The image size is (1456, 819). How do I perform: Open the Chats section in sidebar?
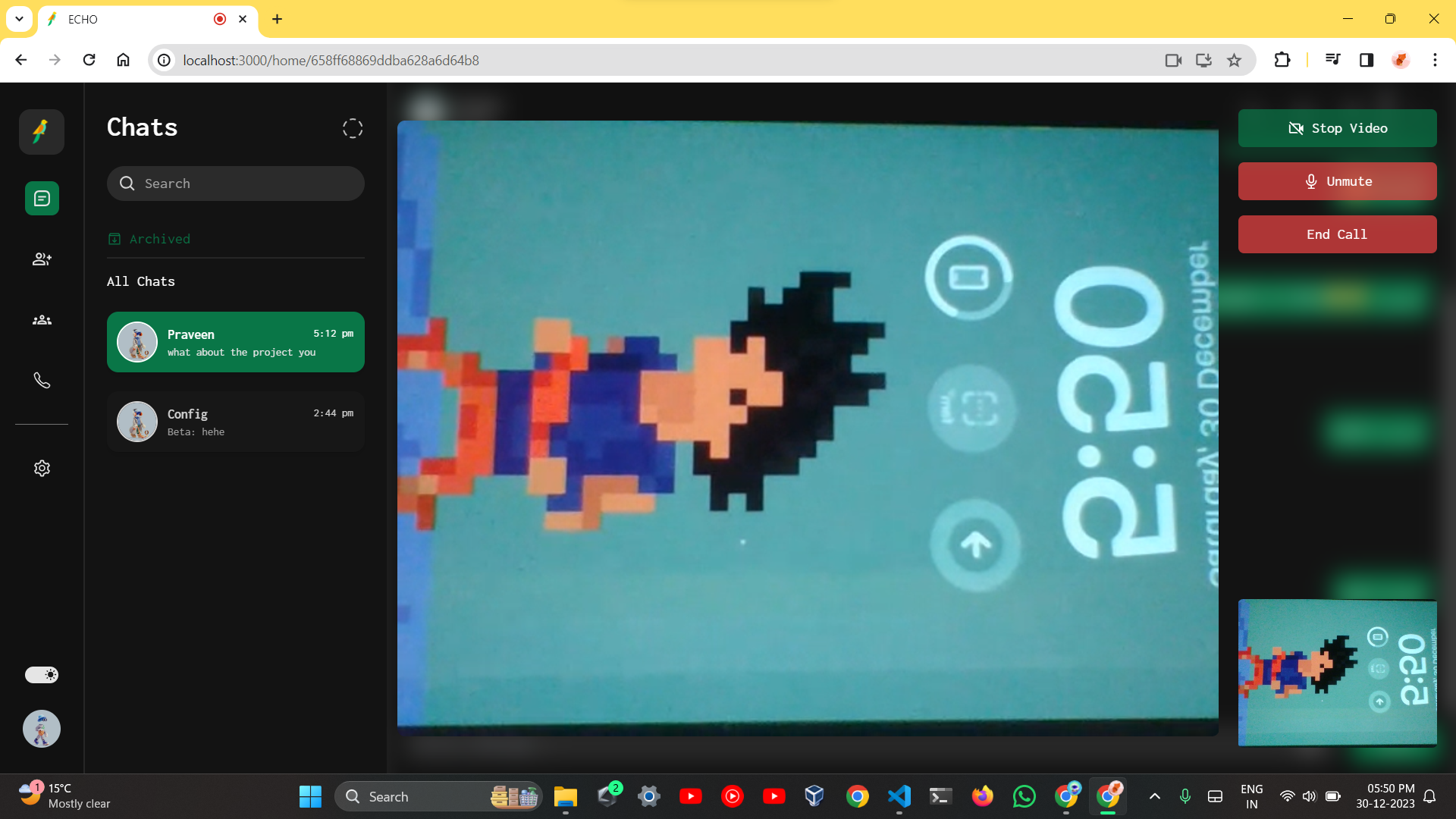pos(42,199)
